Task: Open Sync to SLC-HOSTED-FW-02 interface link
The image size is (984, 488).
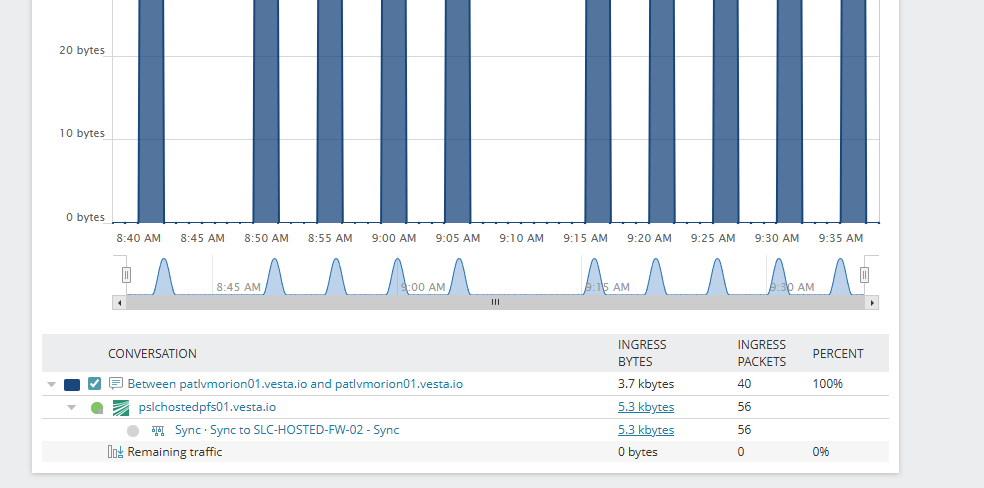Action: click(x=287, y=430)
